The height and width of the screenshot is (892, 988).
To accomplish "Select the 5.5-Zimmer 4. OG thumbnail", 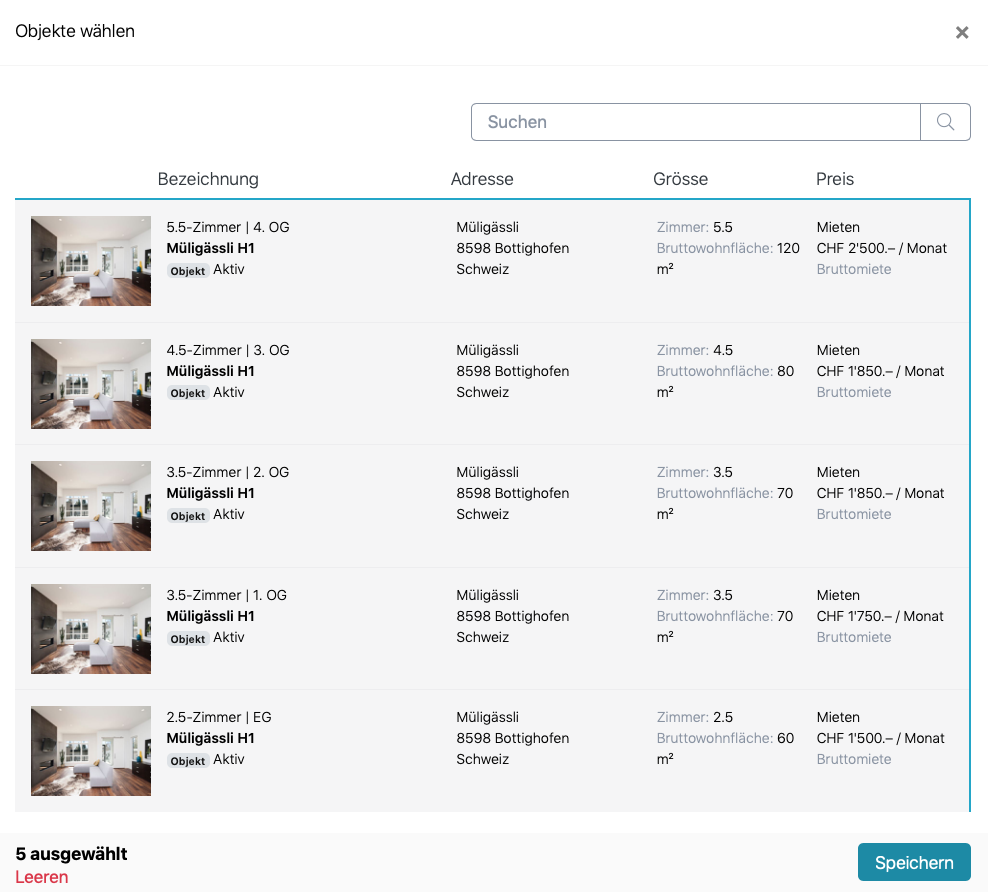I will (x=91, y=261).
